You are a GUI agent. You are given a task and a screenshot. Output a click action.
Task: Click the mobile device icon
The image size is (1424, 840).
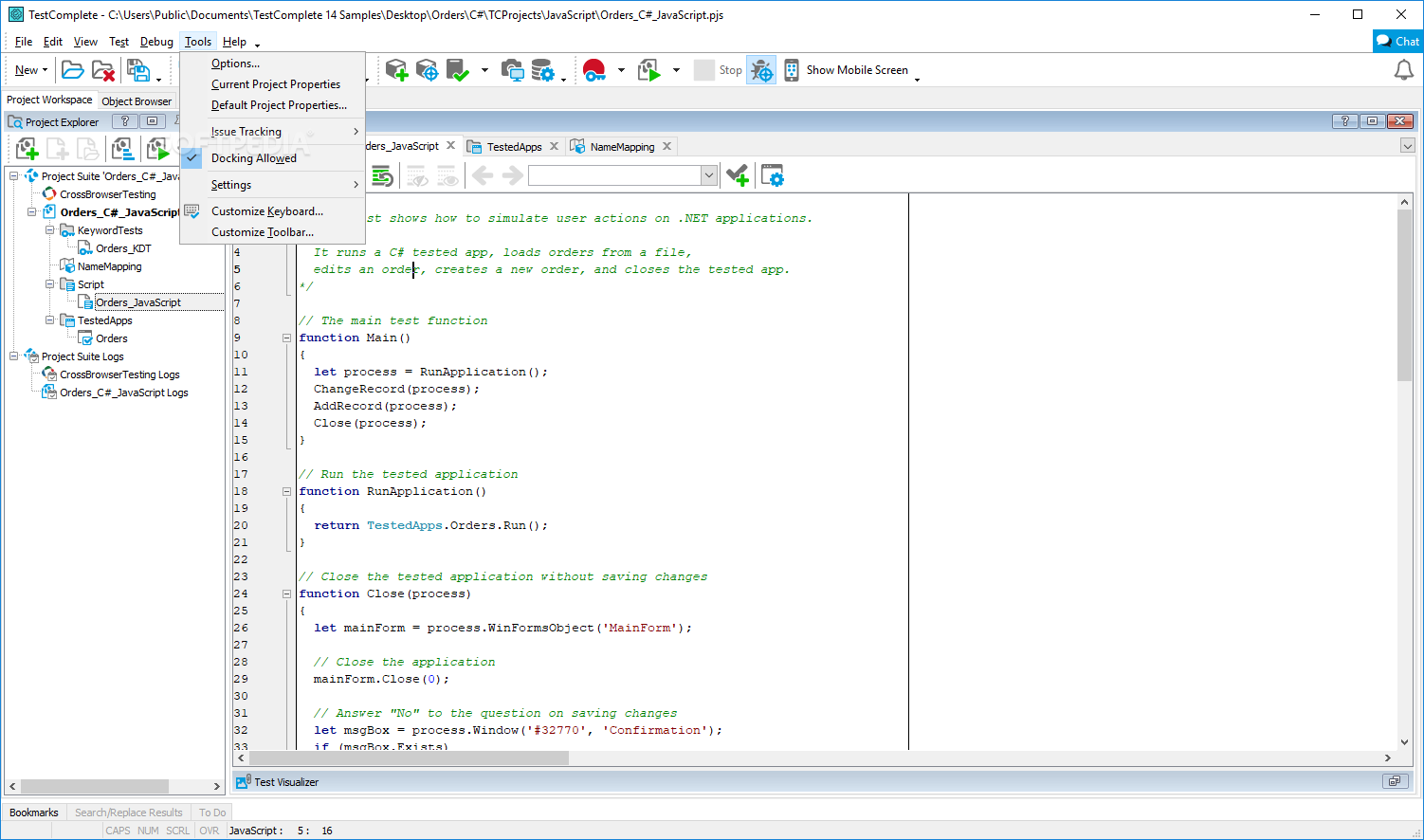791,70
